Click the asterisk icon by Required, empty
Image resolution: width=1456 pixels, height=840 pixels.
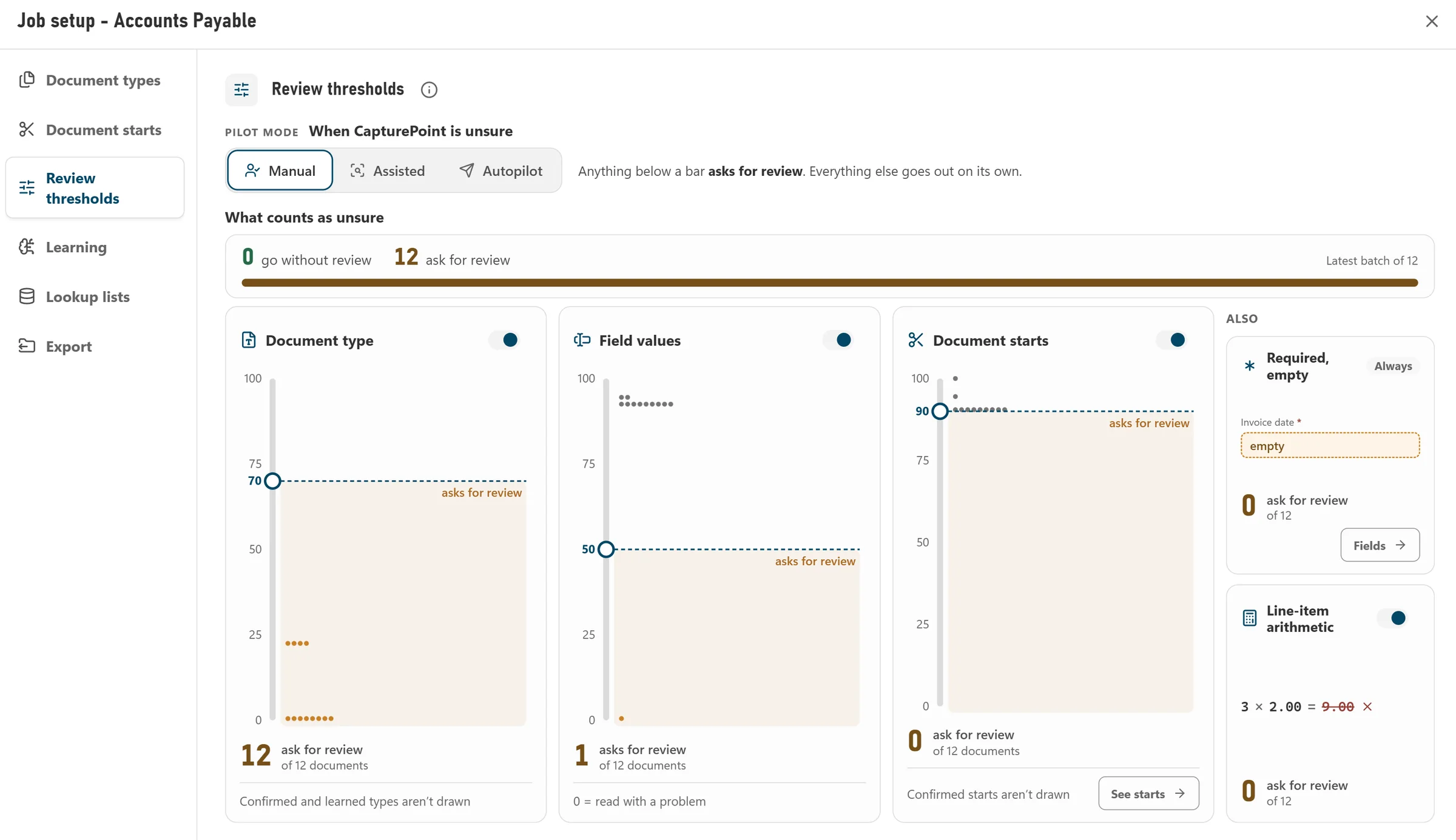tap(1249, 366)
